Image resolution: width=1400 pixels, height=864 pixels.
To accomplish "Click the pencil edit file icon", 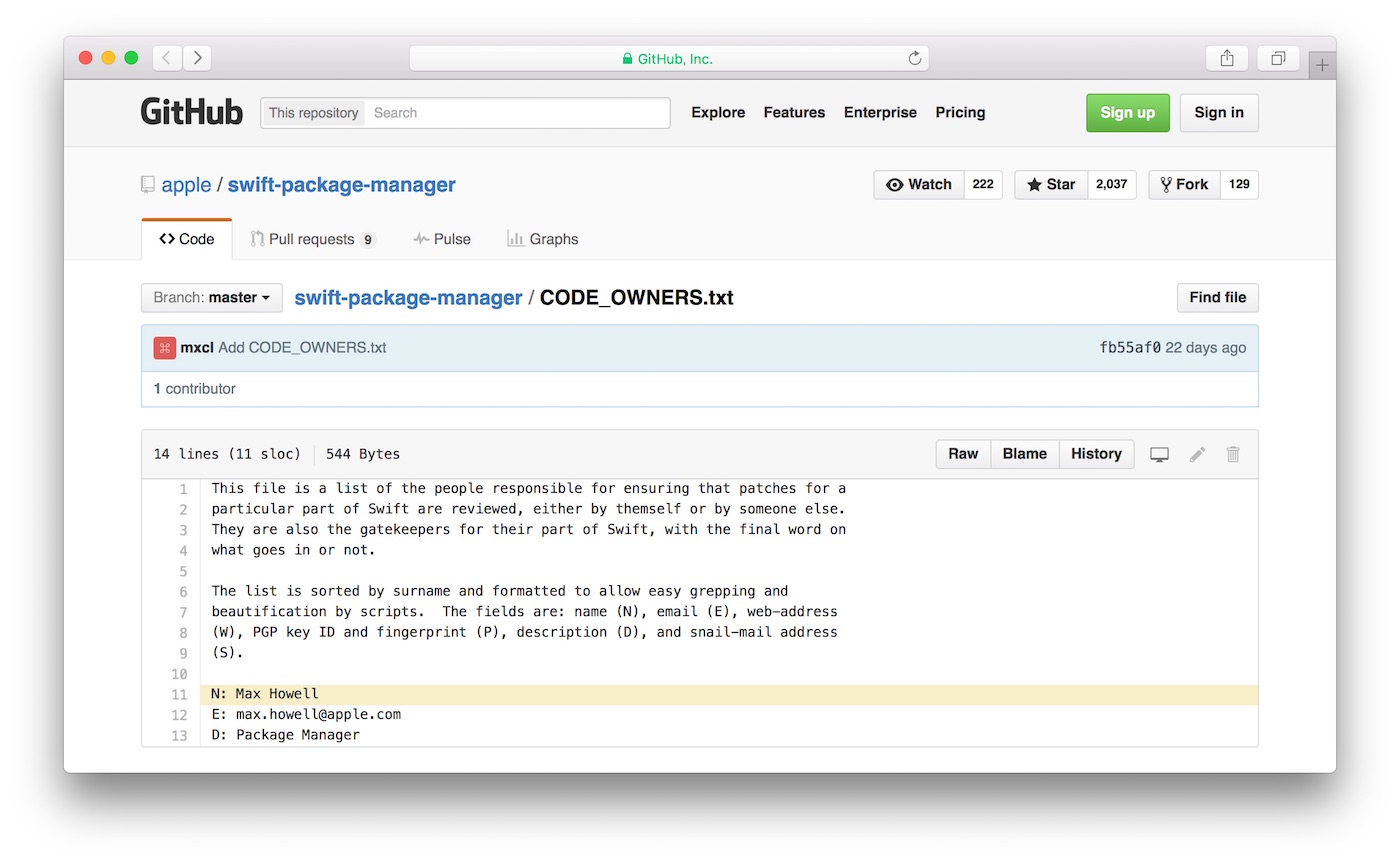I will (1197, 454).
